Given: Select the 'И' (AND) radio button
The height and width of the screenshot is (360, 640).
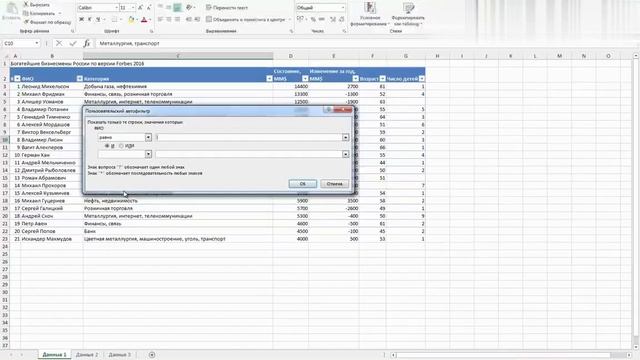Looking at the screenshot, I should (x=107, y=146).
